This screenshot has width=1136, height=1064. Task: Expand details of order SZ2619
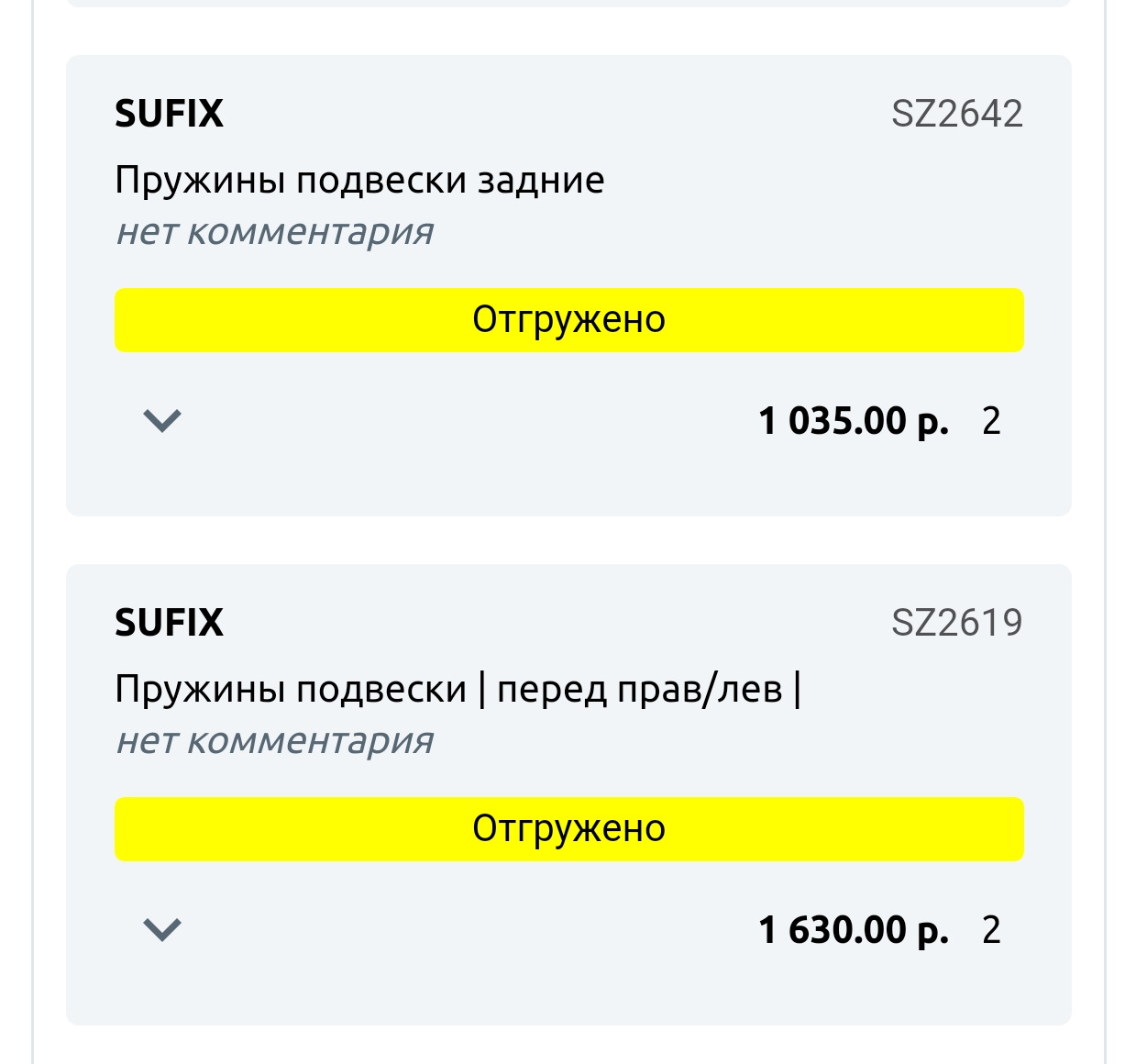(x=162, y=929)
